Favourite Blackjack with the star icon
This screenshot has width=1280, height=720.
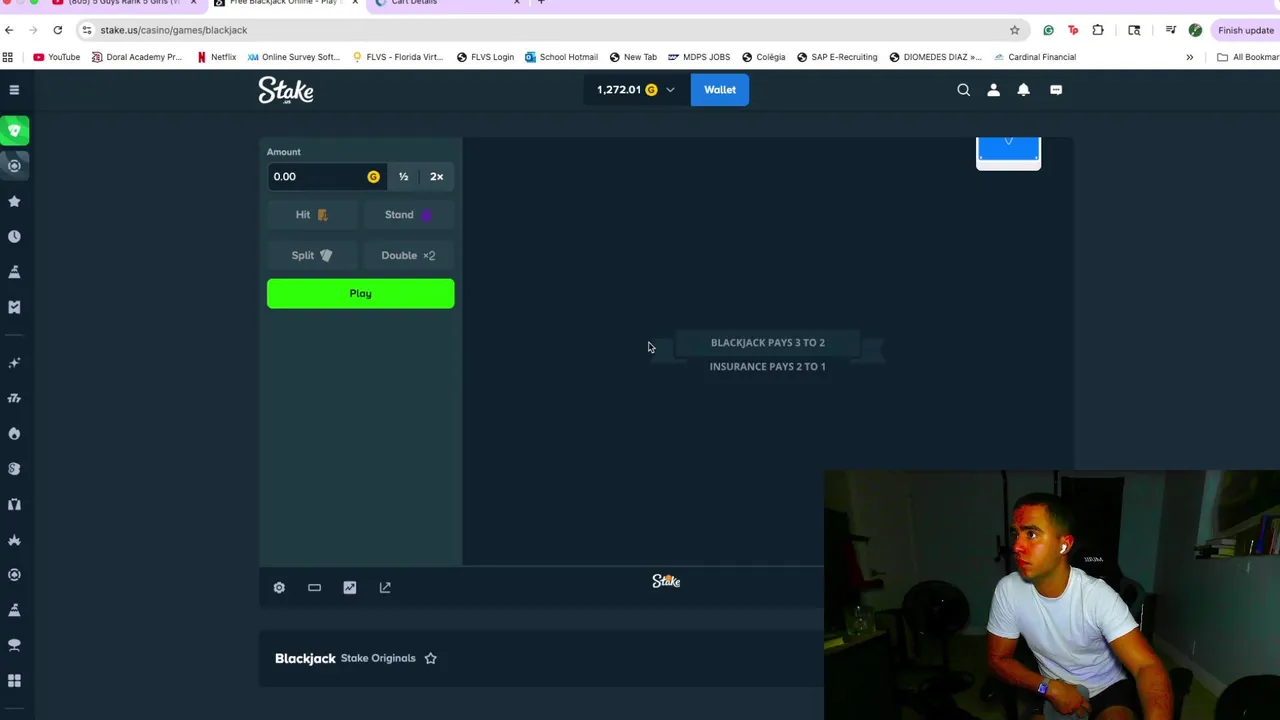(x=430, y=658)
